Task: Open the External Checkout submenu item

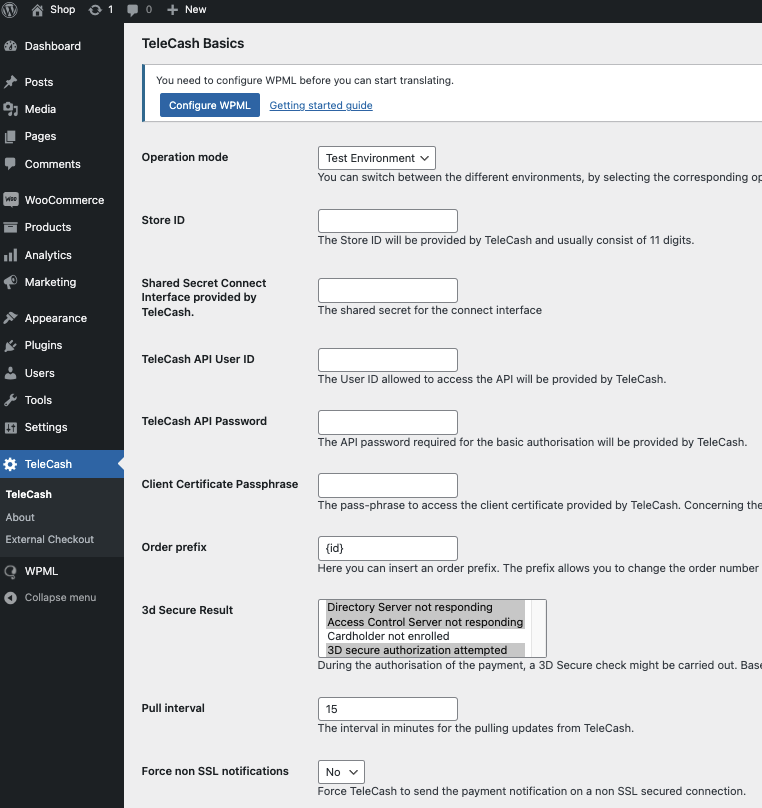Action: pos(50,539)
